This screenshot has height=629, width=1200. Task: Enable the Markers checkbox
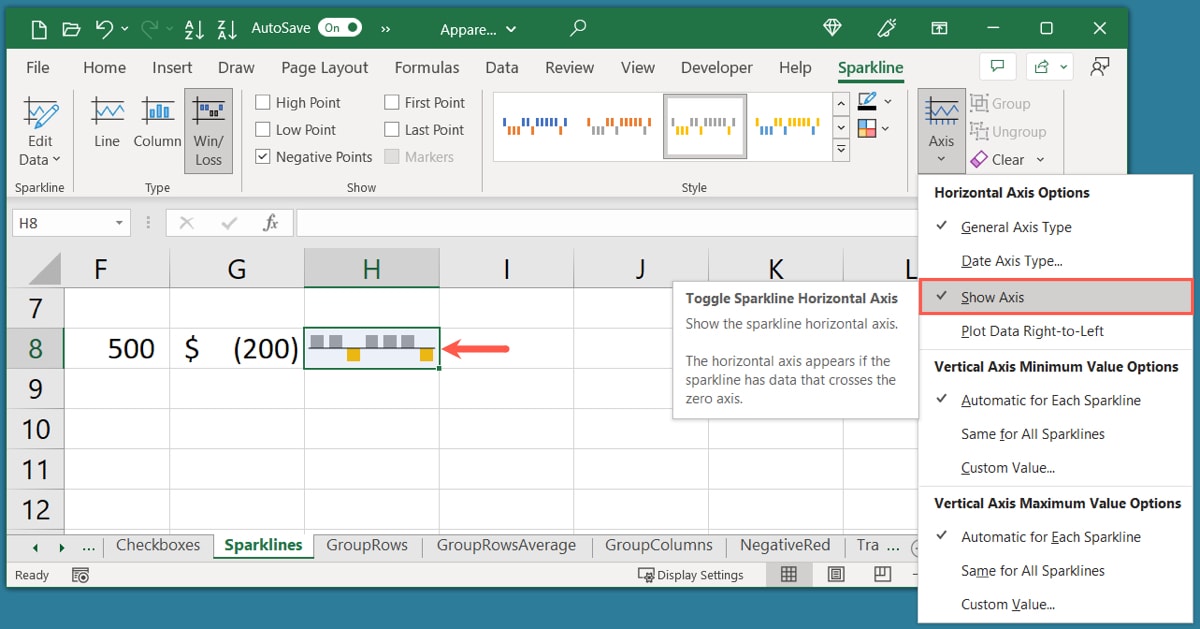(390, 156)
